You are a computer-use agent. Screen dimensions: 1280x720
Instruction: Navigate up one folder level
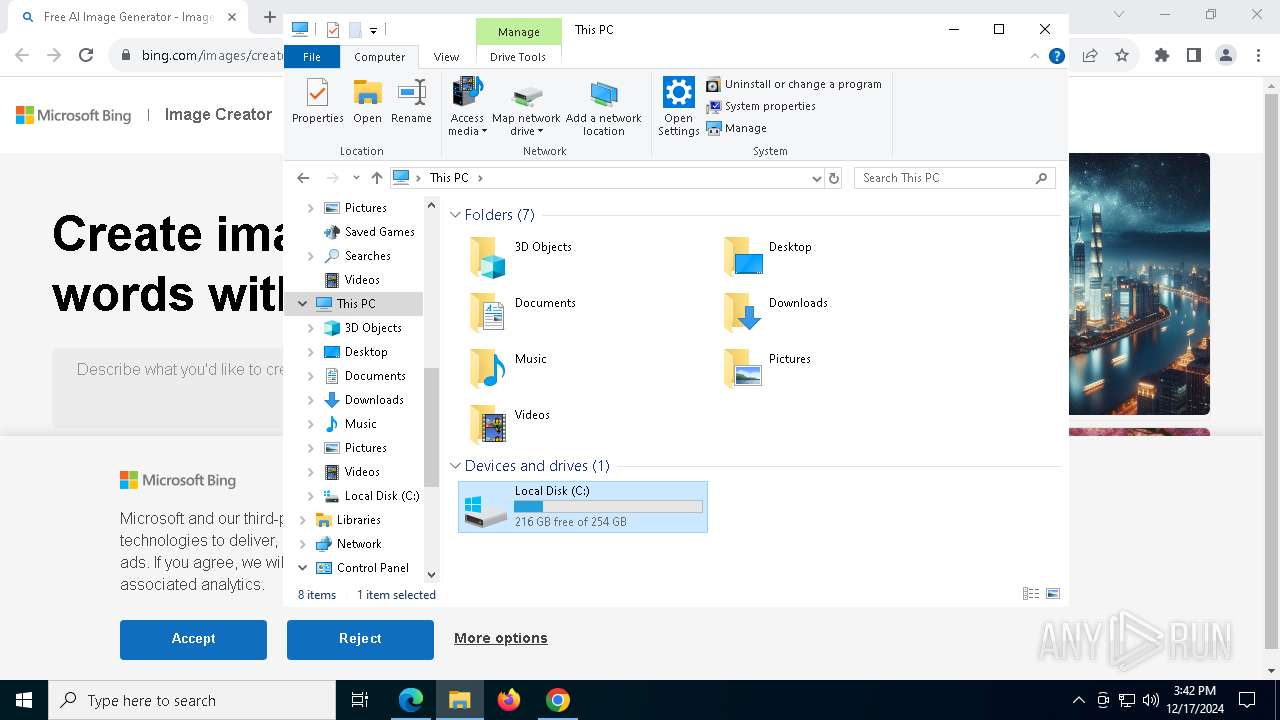376,178
